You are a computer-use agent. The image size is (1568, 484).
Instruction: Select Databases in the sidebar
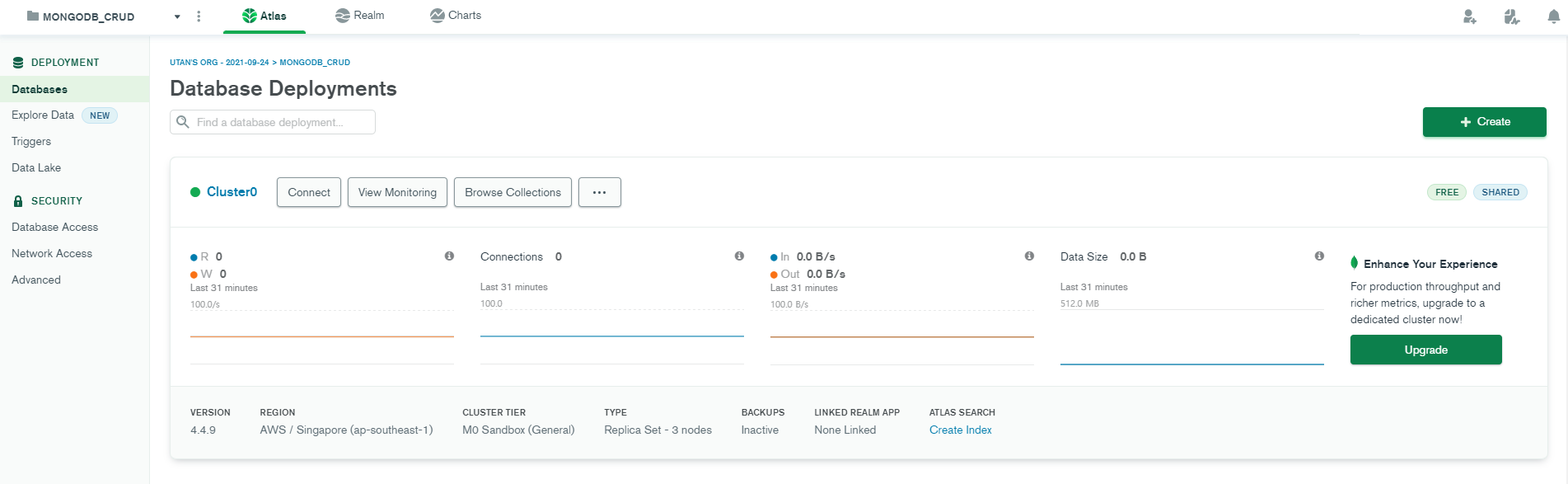74,89
